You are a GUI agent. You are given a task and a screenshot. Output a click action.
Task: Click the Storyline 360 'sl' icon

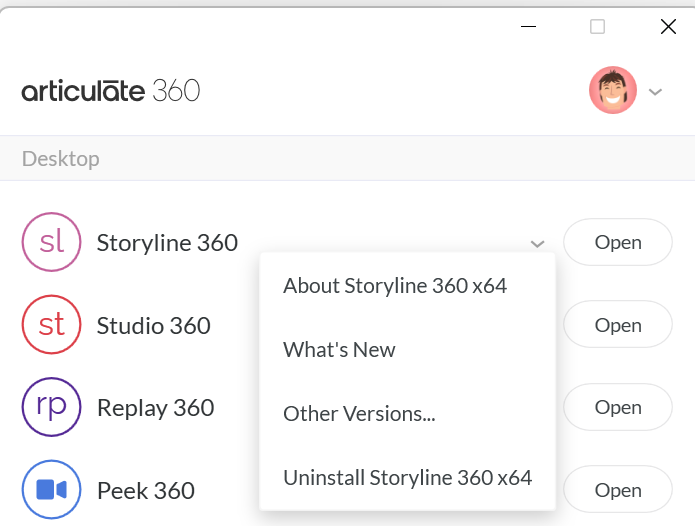(x=51, y=242)
